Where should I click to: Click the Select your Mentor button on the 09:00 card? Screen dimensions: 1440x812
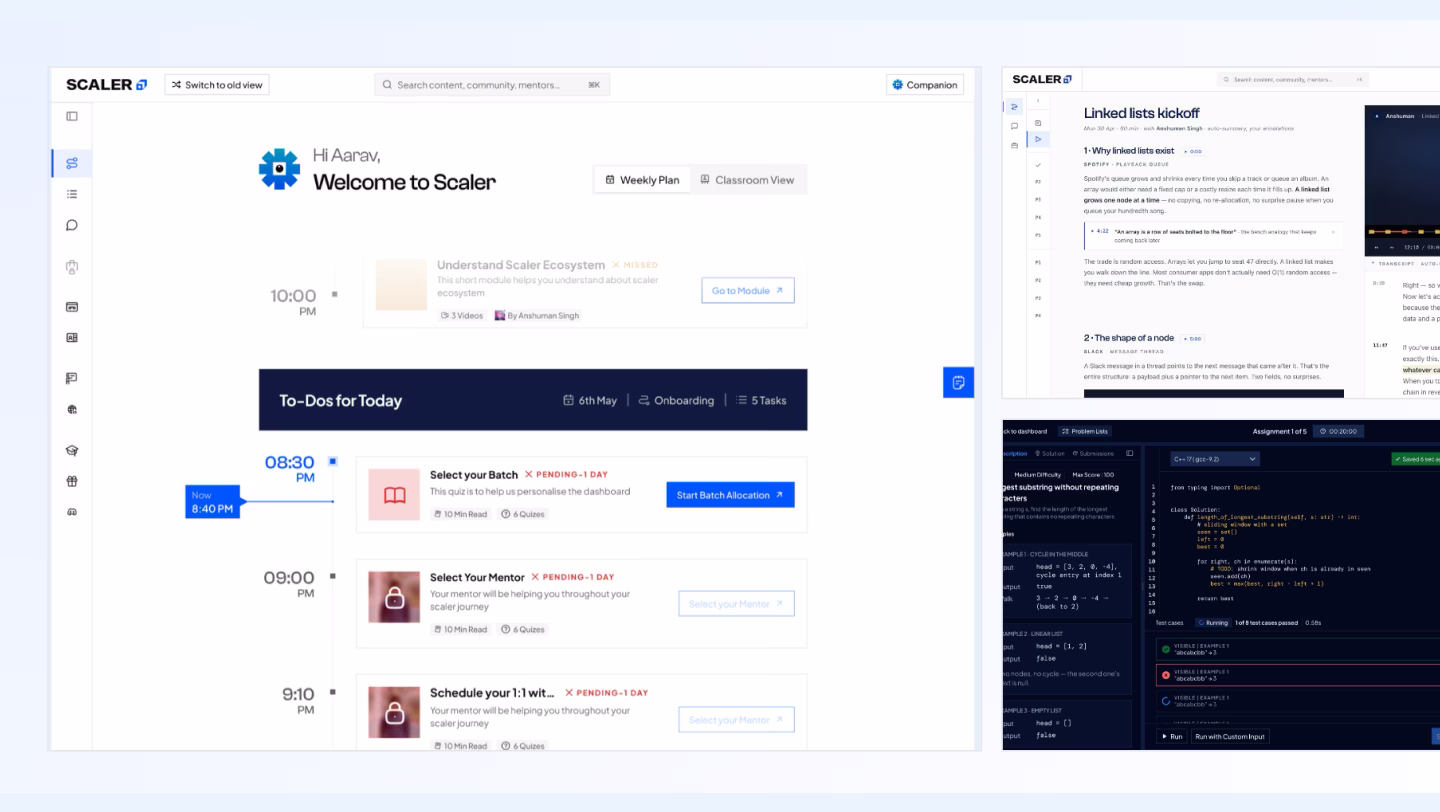point(736,604)
